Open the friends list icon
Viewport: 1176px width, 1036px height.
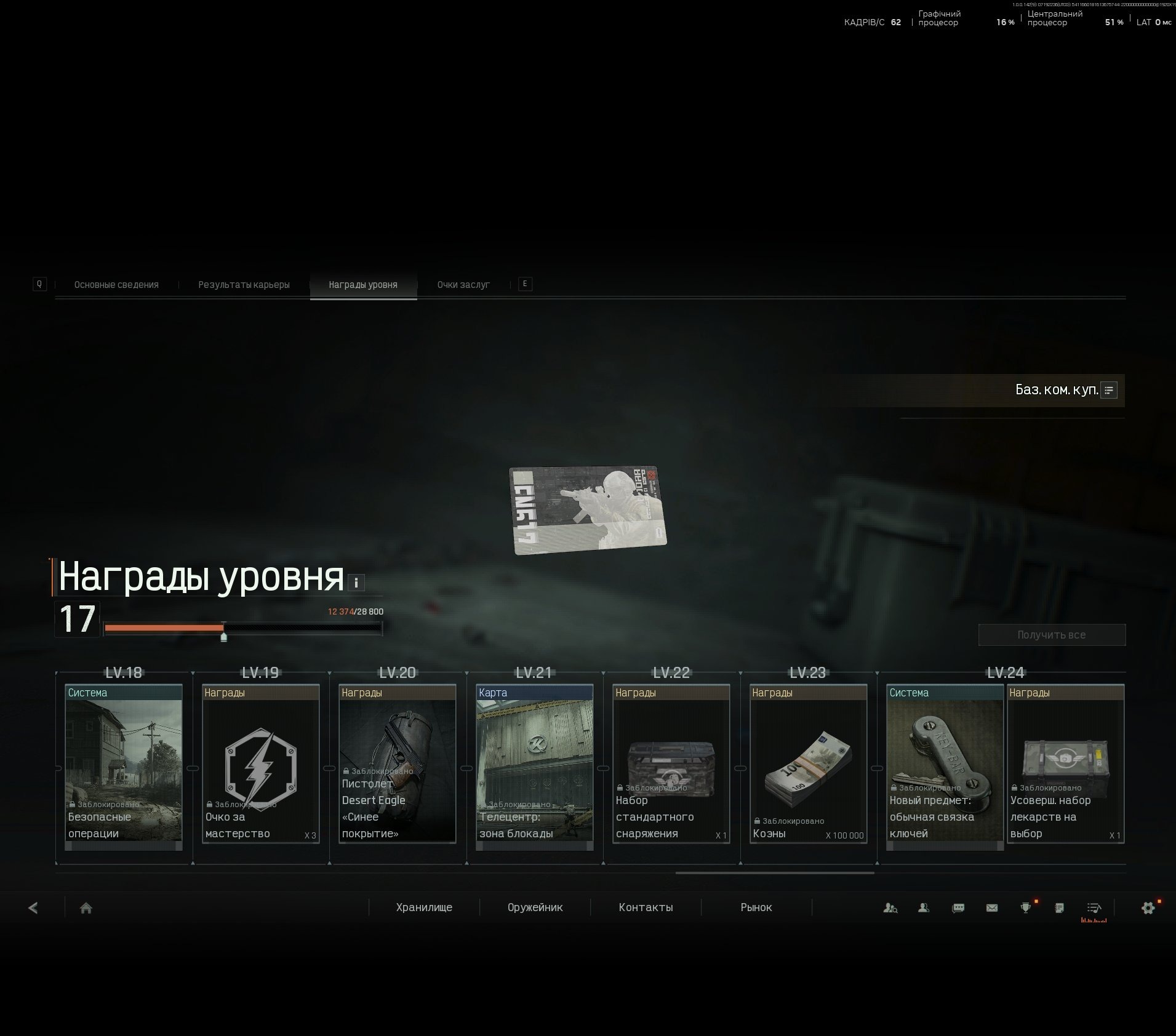924,907
